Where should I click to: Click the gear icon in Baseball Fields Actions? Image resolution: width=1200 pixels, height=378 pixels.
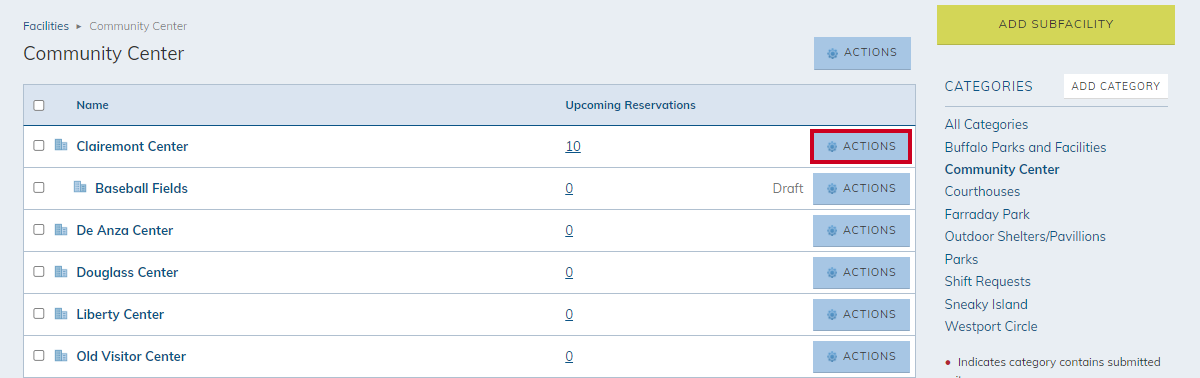pos(832,189)
